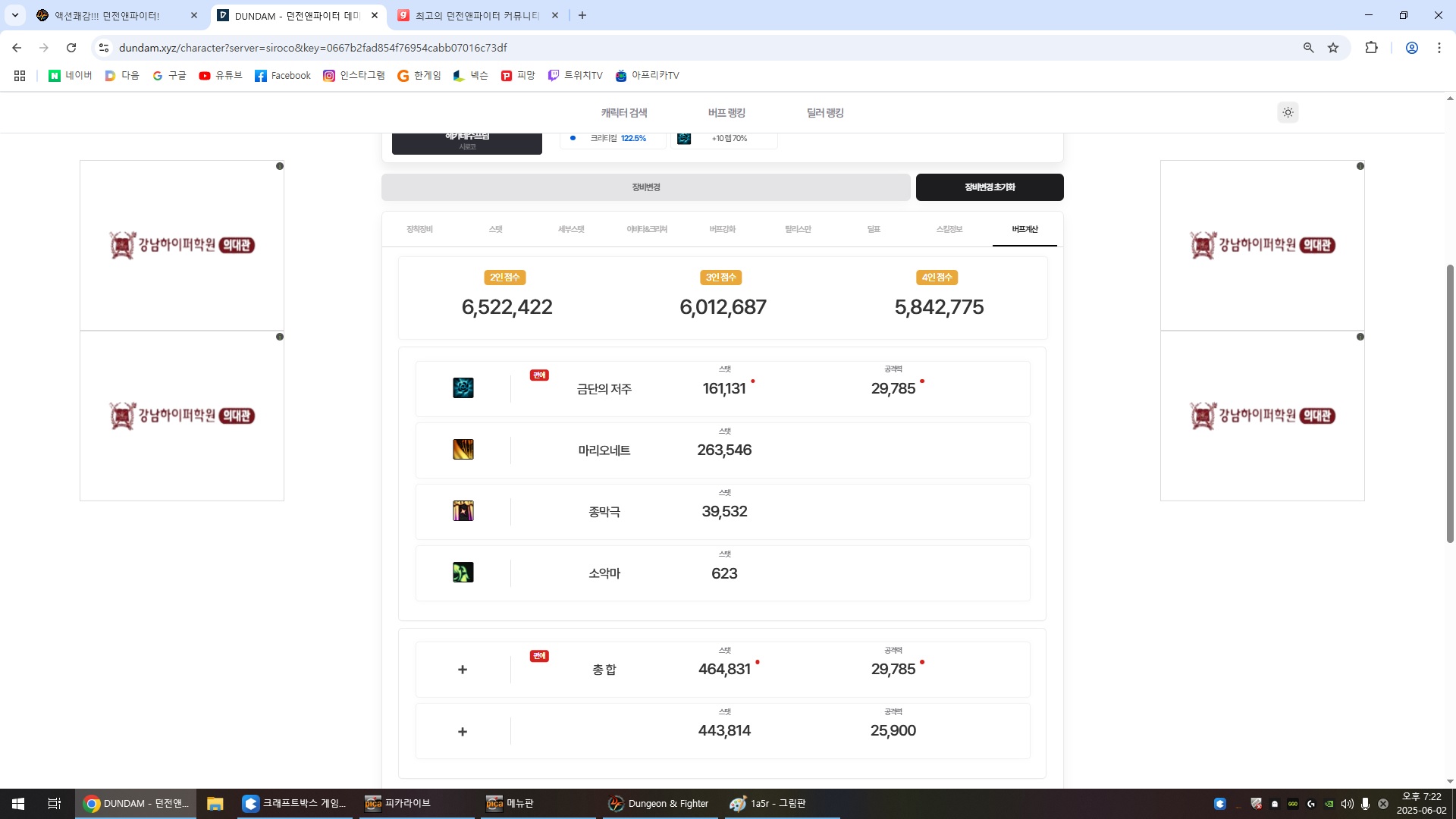Switch to the 딜표 tab
Screen dimensions: 1456x819
click(x=874, y=229)
